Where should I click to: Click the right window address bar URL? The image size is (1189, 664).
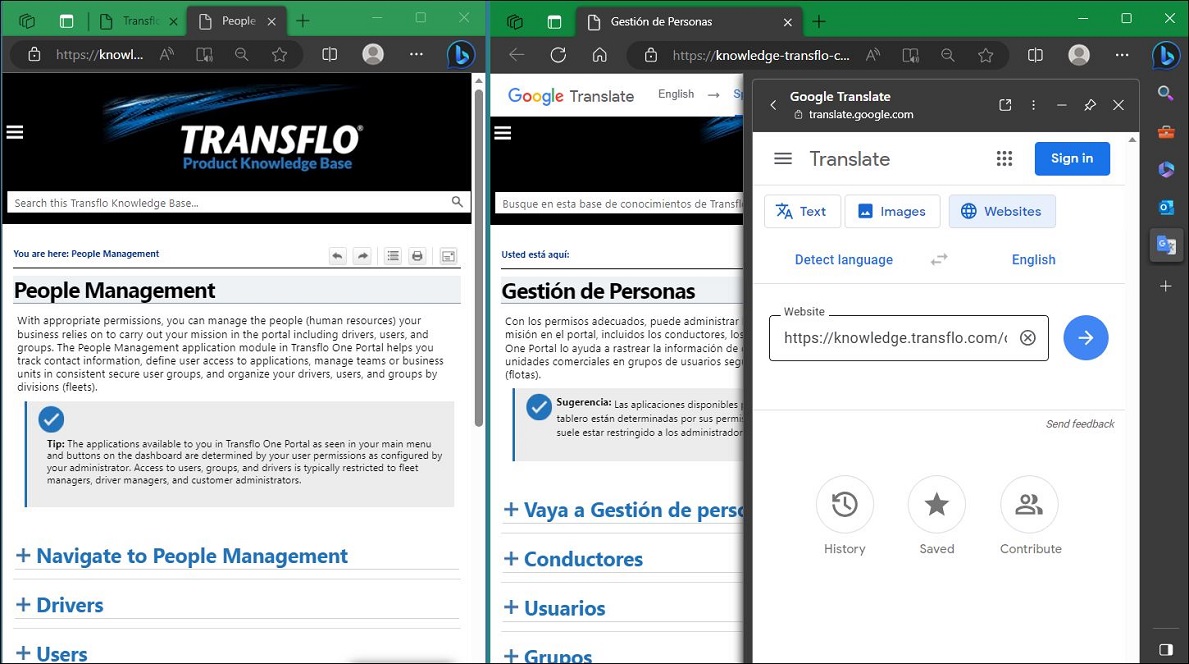760,55
